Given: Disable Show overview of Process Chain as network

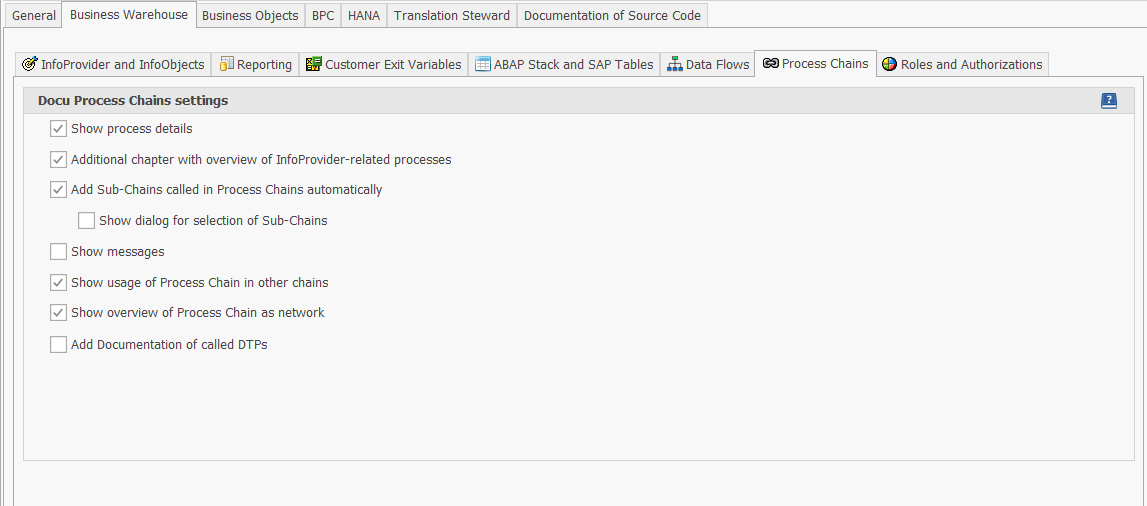Looking at the screenshot, I should point(58,313).
